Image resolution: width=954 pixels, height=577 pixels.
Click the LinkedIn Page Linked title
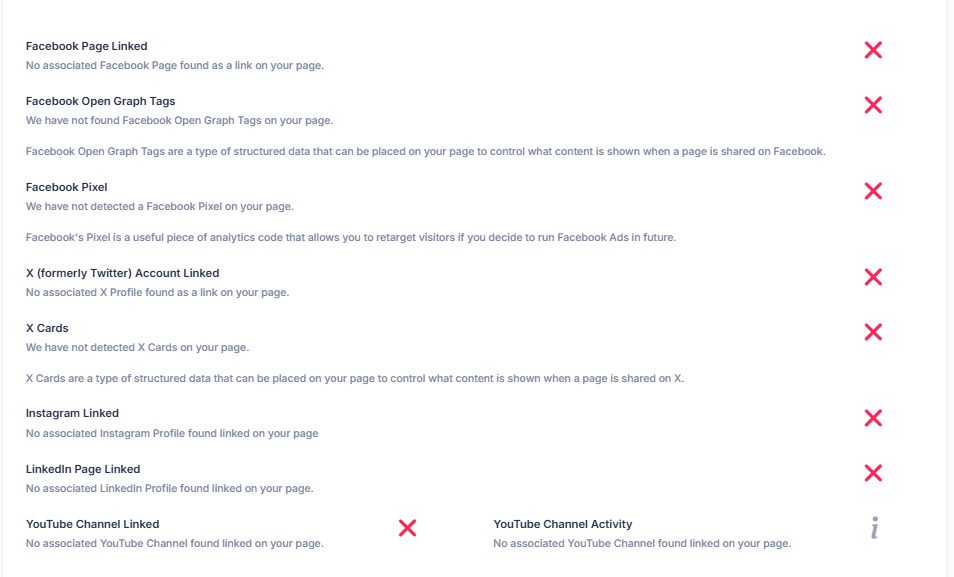(83, 469)
